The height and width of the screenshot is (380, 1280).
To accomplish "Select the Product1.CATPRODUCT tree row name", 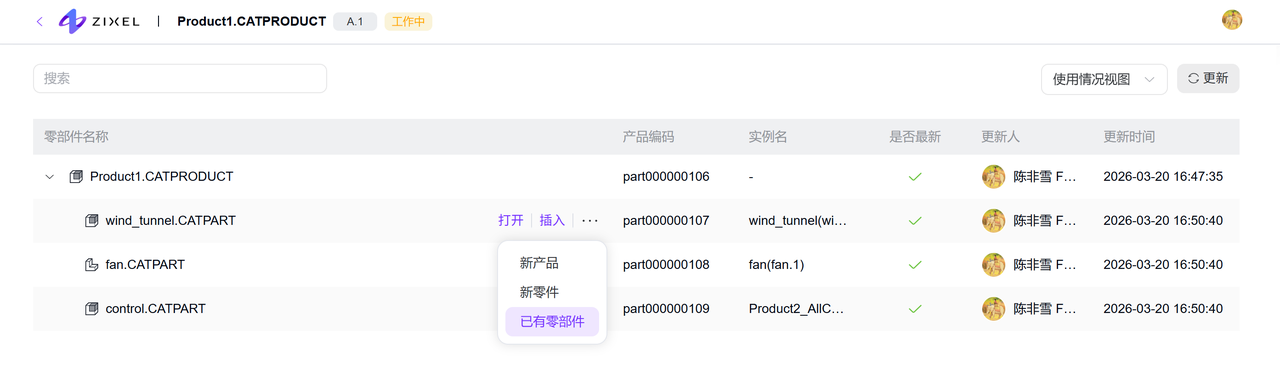I will click(161, 177).
